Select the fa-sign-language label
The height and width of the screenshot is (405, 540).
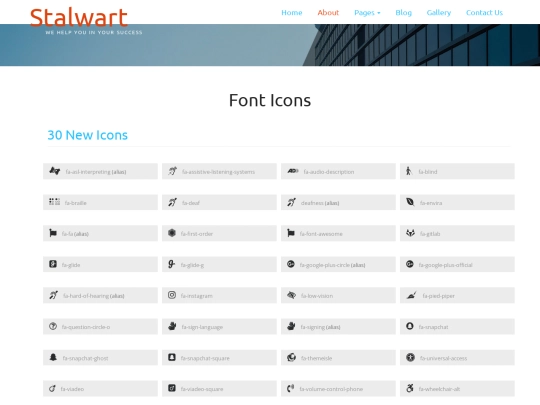point(202,327)
